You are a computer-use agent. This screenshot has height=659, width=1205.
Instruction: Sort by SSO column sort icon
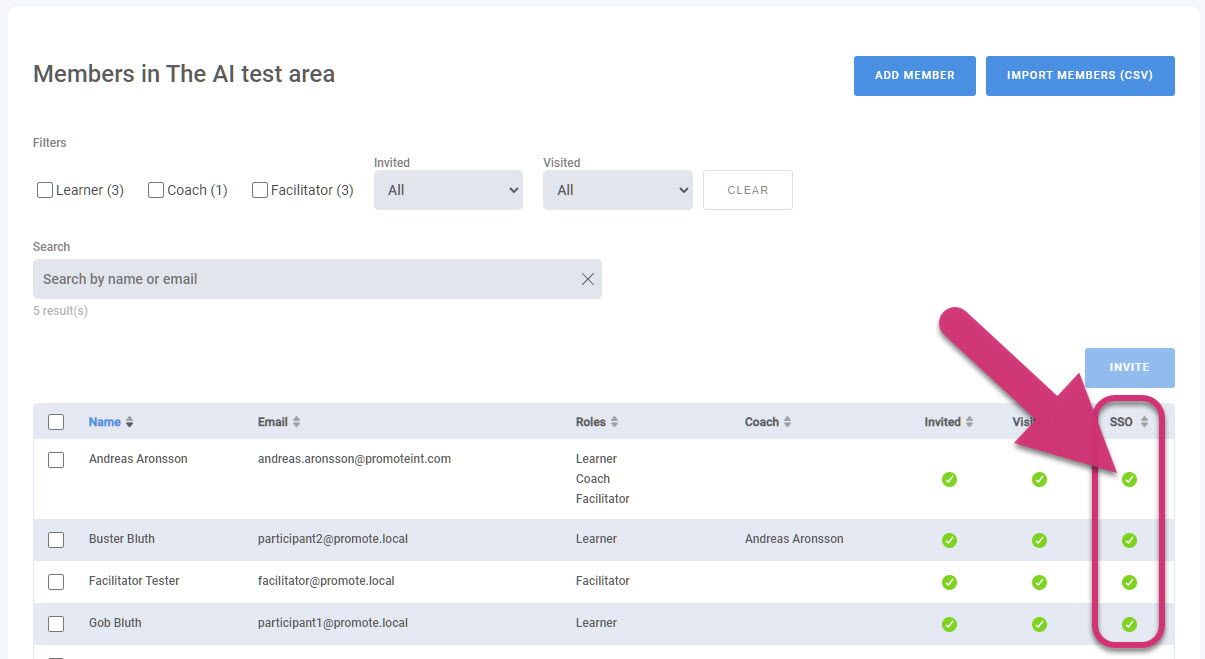[1144, 422]
